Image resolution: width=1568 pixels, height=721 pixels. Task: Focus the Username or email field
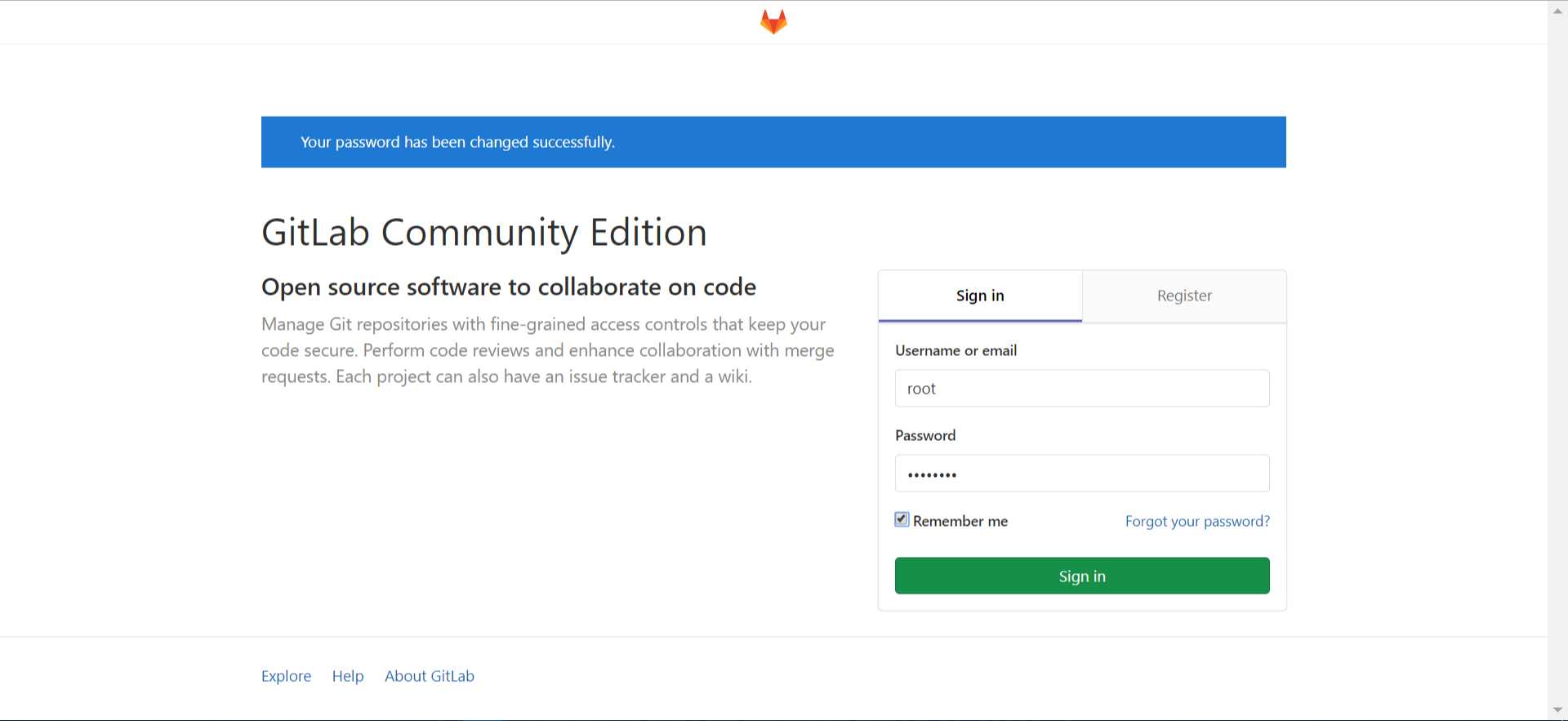[1082, 389]
